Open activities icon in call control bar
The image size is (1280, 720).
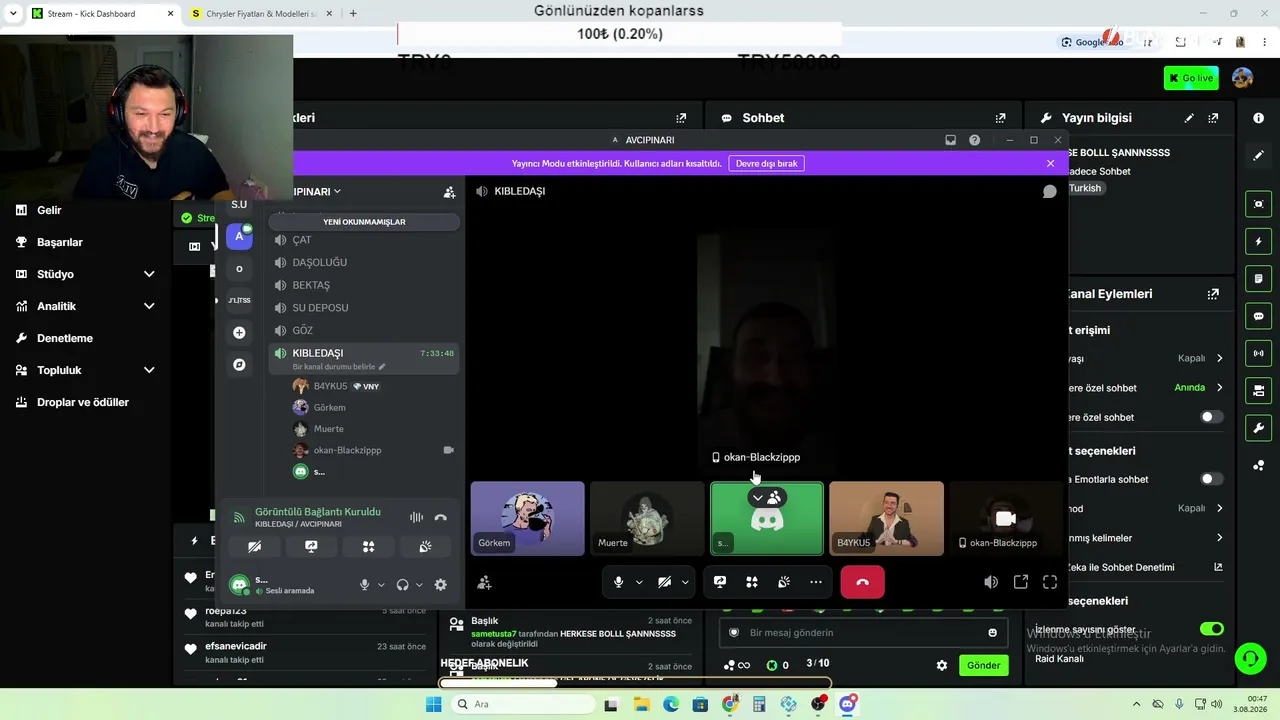tap(752, 582)
